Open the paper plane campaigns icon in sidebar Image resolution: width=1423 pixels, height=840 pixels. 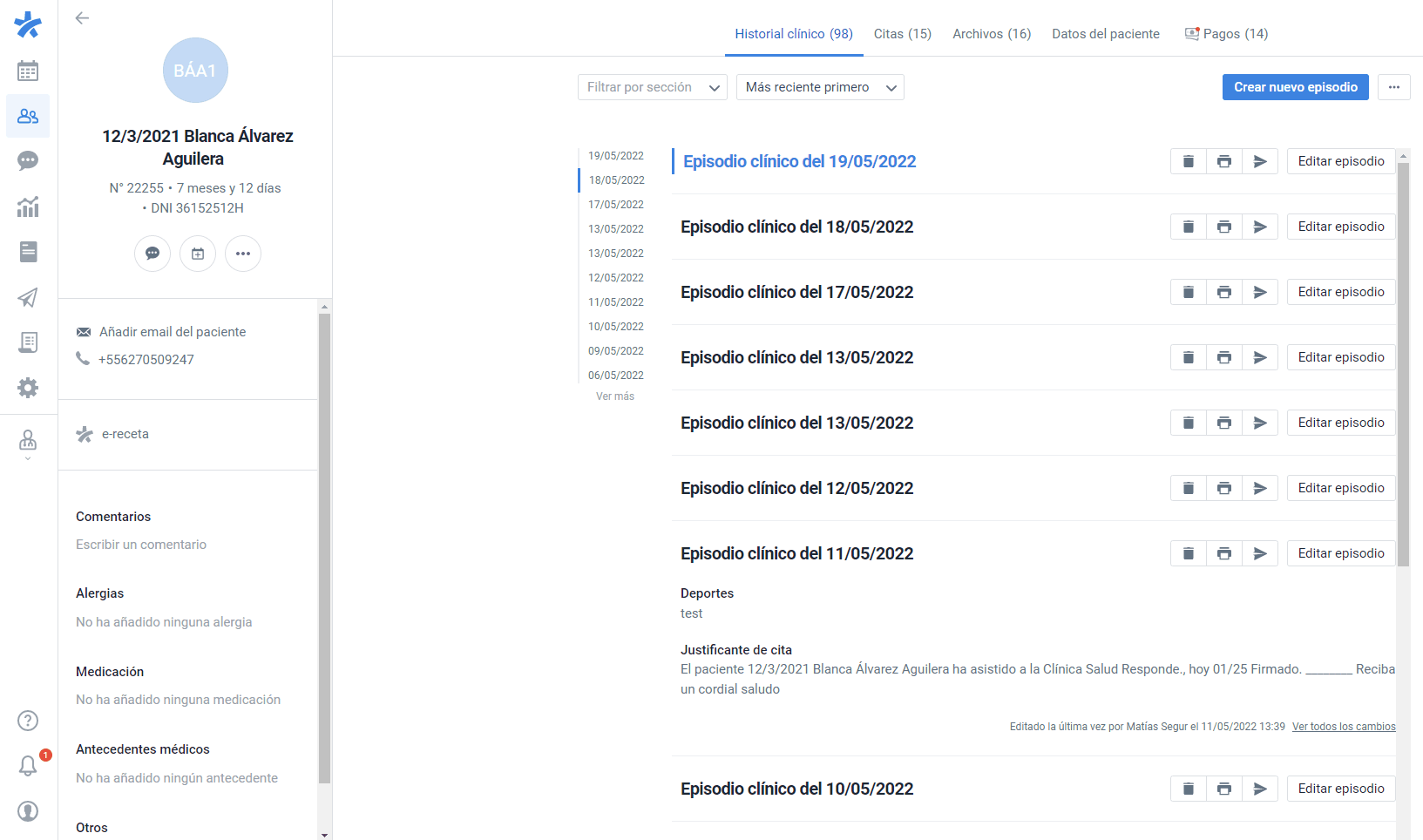tap(28, 297)
